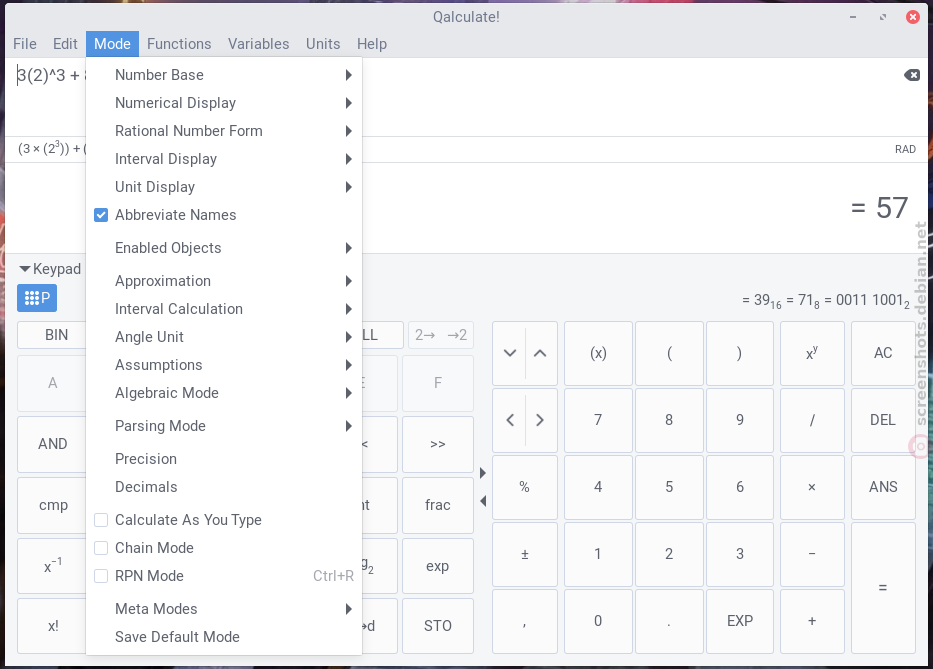
Task: Click the equals key on keypad
Action: (883, 587)
